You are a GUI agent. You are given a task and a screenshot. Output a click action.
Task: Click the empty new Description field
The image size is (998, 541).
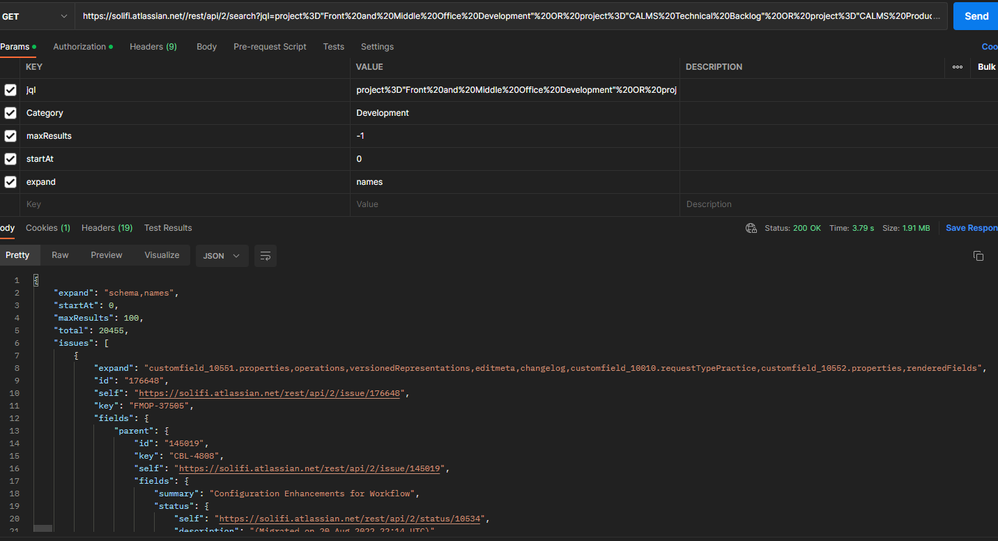click(839, 204)
